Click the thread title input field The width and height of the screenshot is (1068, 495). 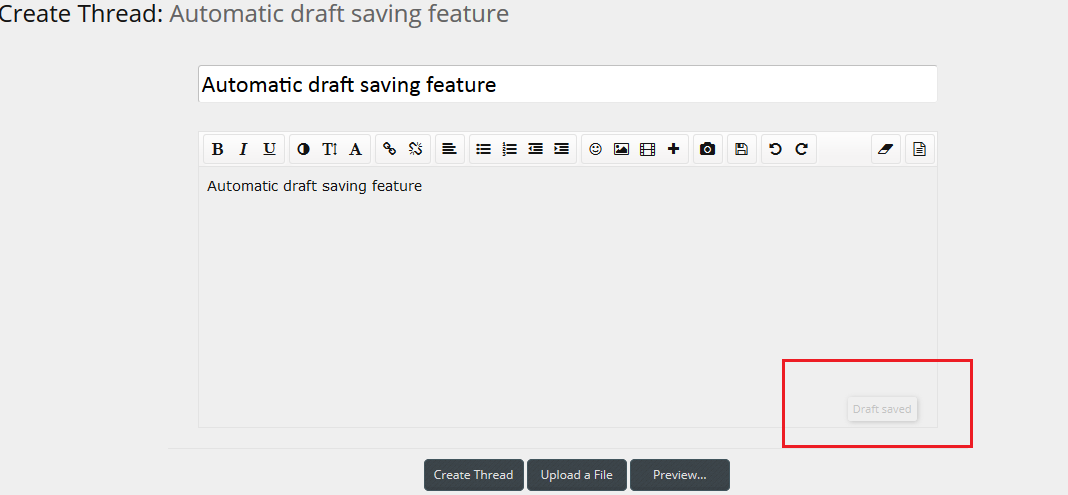pyautogui.click(x=567, y=84)
